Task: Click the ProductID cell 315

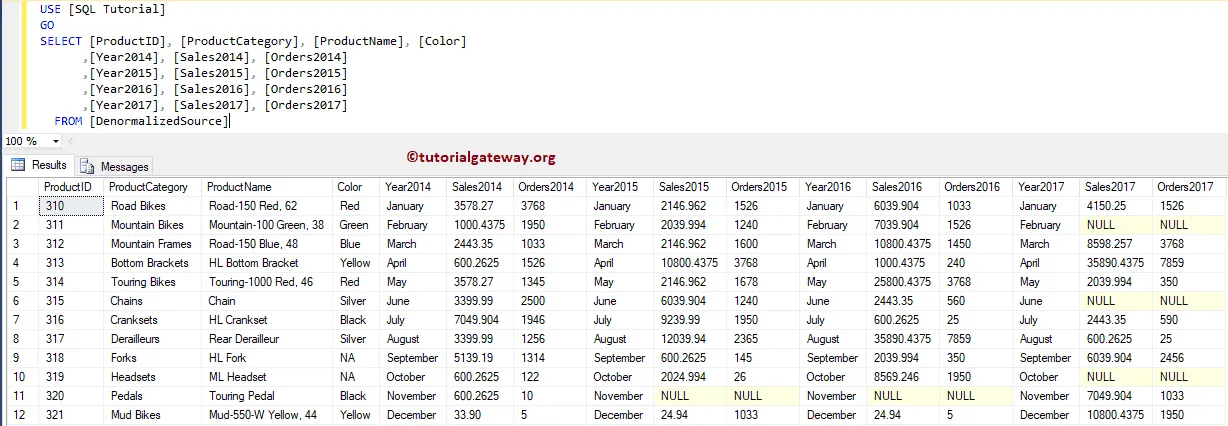Action: pyautogui.click(x=71, y=301)
